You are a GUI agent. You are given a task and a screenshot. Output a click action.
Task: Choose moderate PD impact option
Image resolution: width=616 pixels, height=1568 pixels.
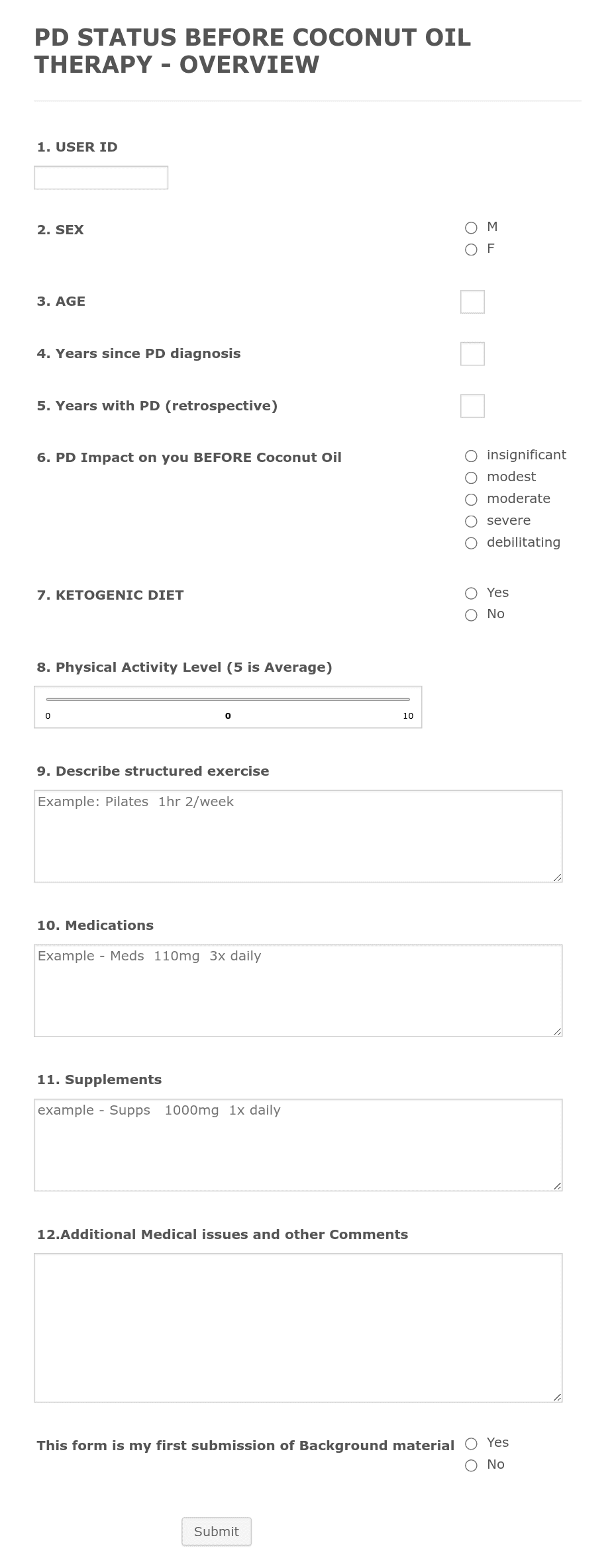click(471, 500)
